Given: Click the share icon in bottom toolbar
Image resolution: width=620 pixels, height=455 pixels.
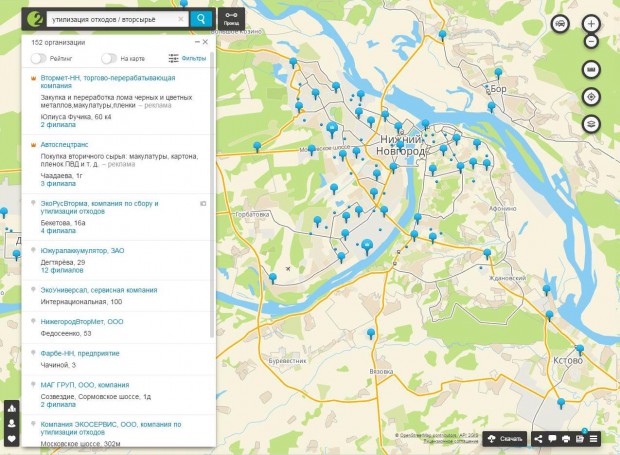Looking at the screenshot, I should (x=538, y=439).
